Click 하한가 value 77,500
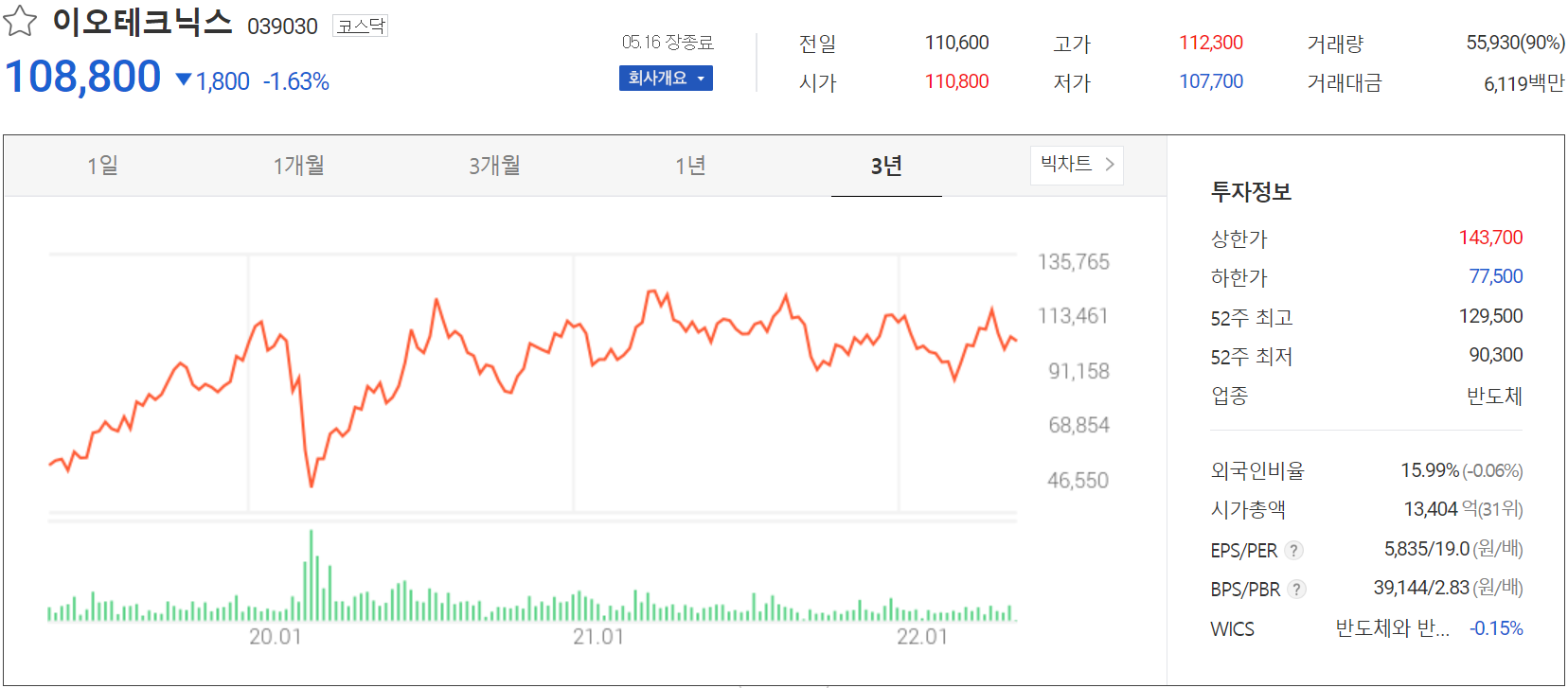Viewport: 1568px width, 688px height. pos(1496,276)
